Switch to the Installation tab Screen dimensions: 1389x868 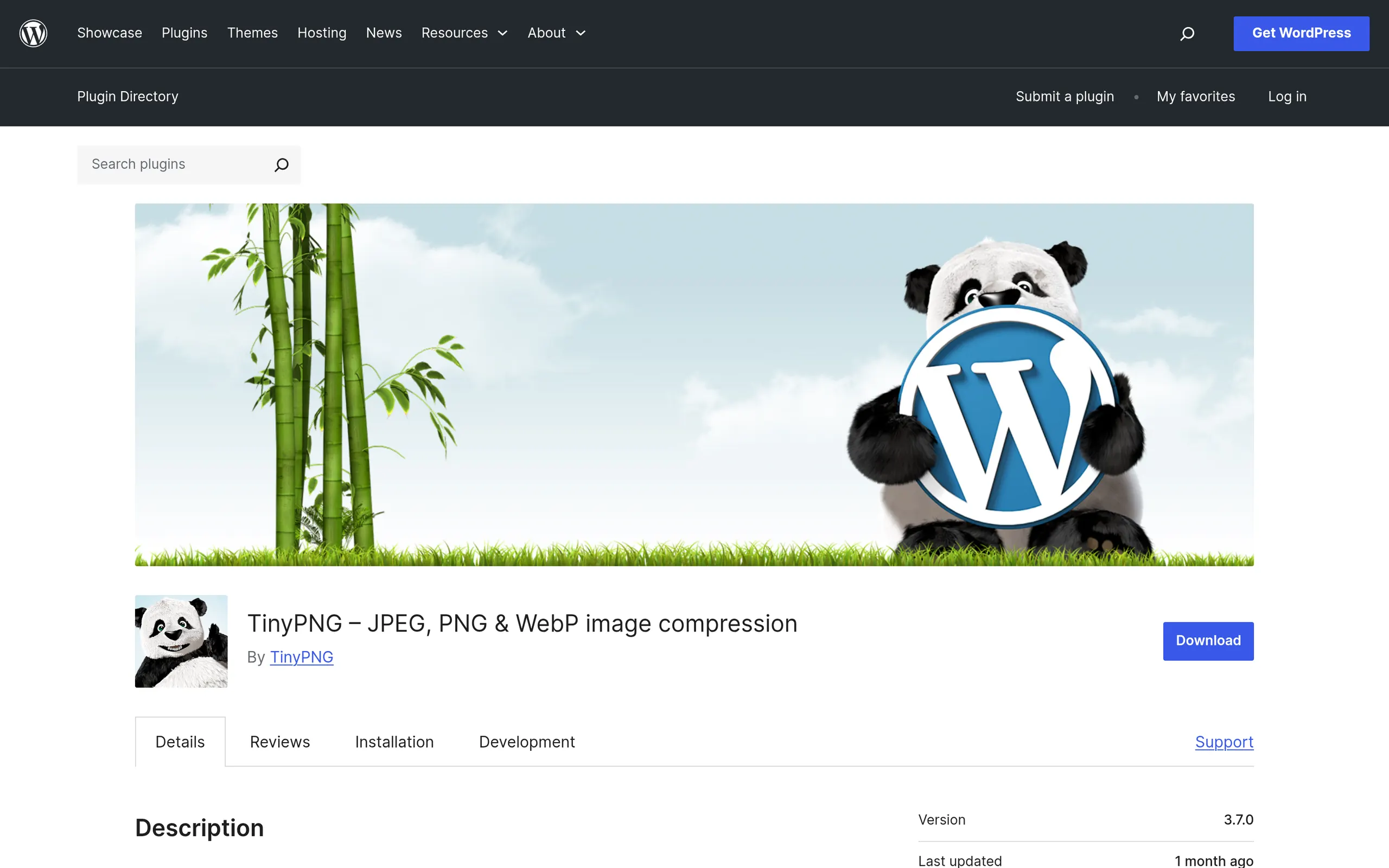(x=394, y=742)
